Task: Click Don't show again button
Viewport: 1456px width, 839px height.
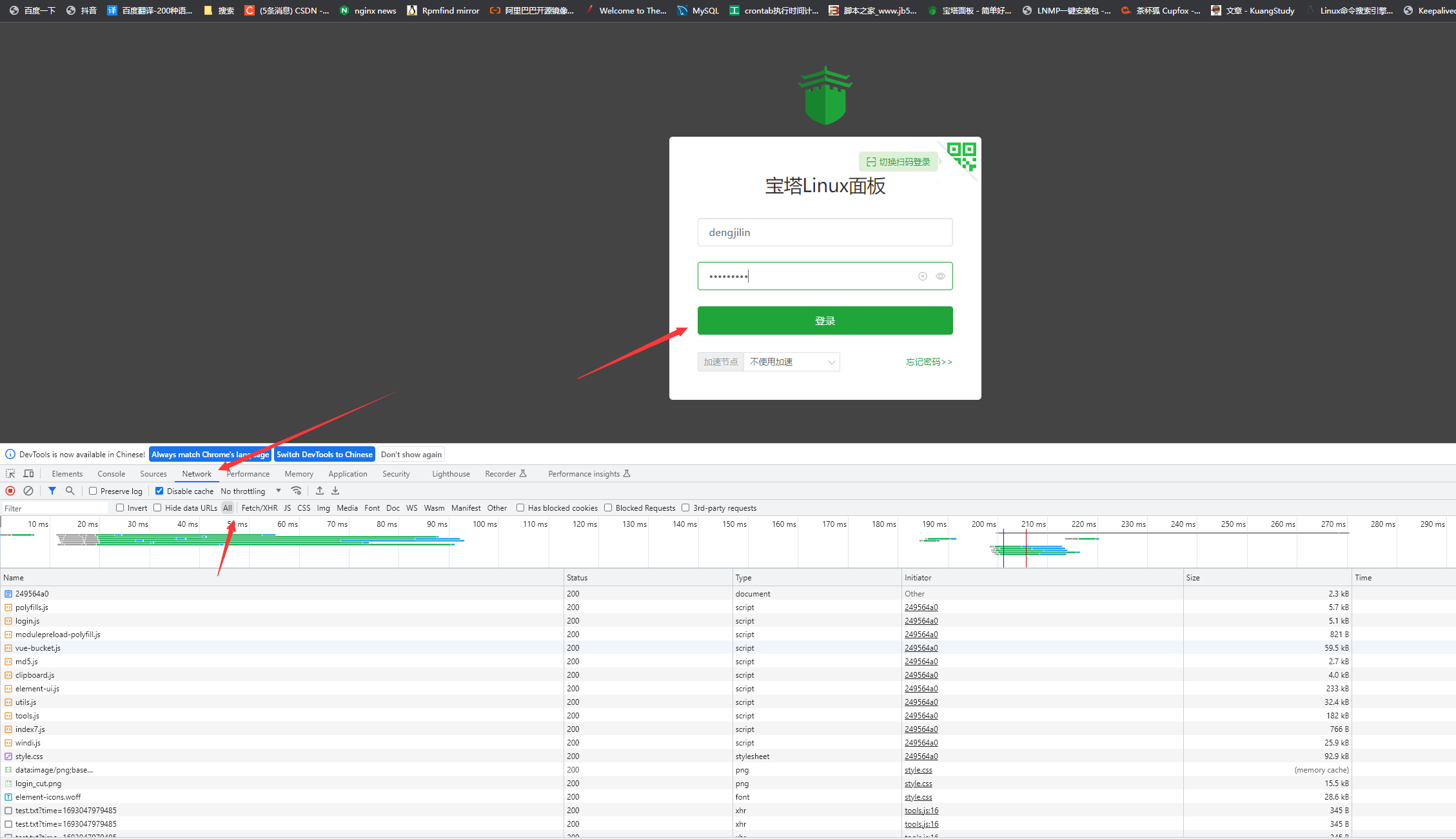Action: (x=411, y=454)
